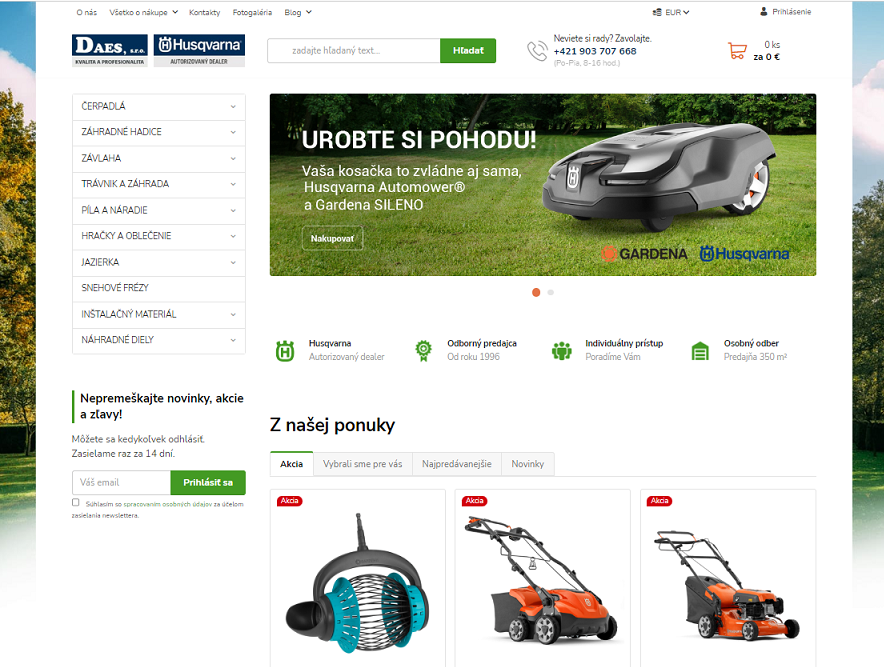The width and height of the screenshot is (884, 667).
Task: Open the EUR currency dropdown
Action: click(671, 12)
